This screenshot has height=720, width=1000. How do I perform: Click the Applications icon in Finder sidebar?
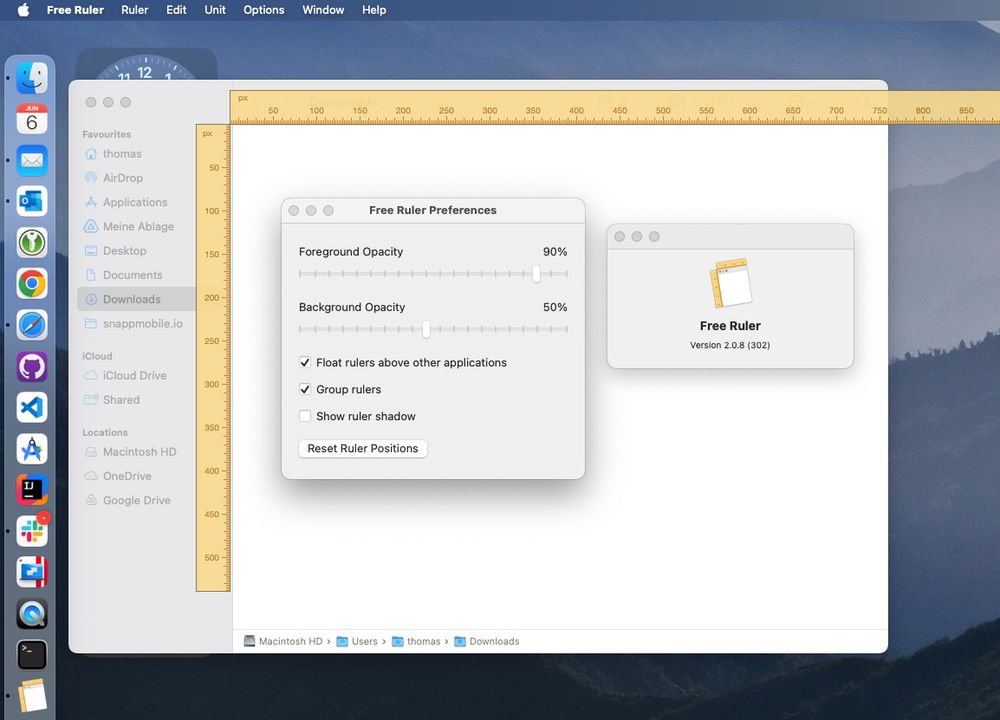point(91,202)
